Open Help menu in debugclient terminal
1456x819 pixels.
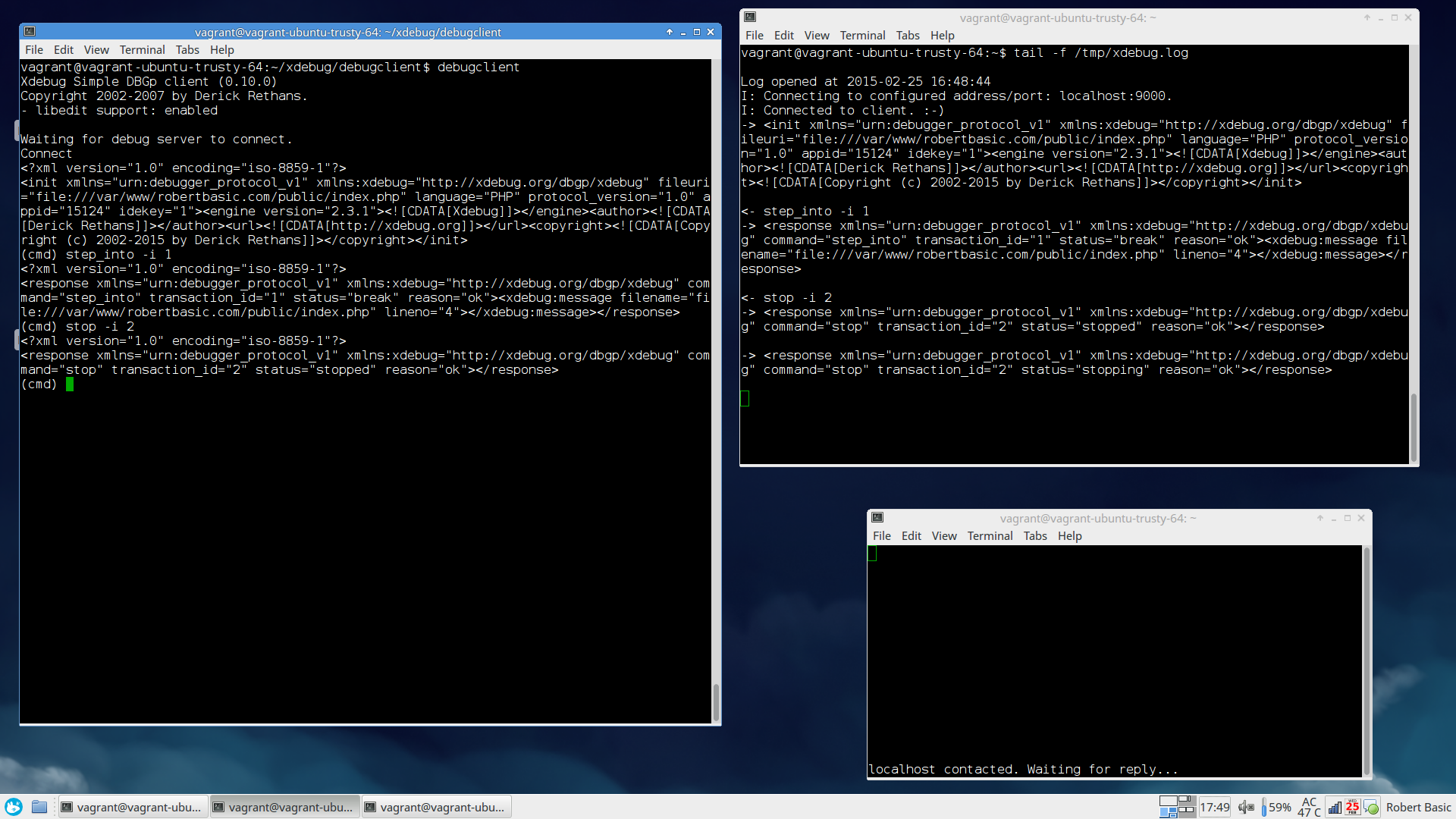[x=221, y=50]
